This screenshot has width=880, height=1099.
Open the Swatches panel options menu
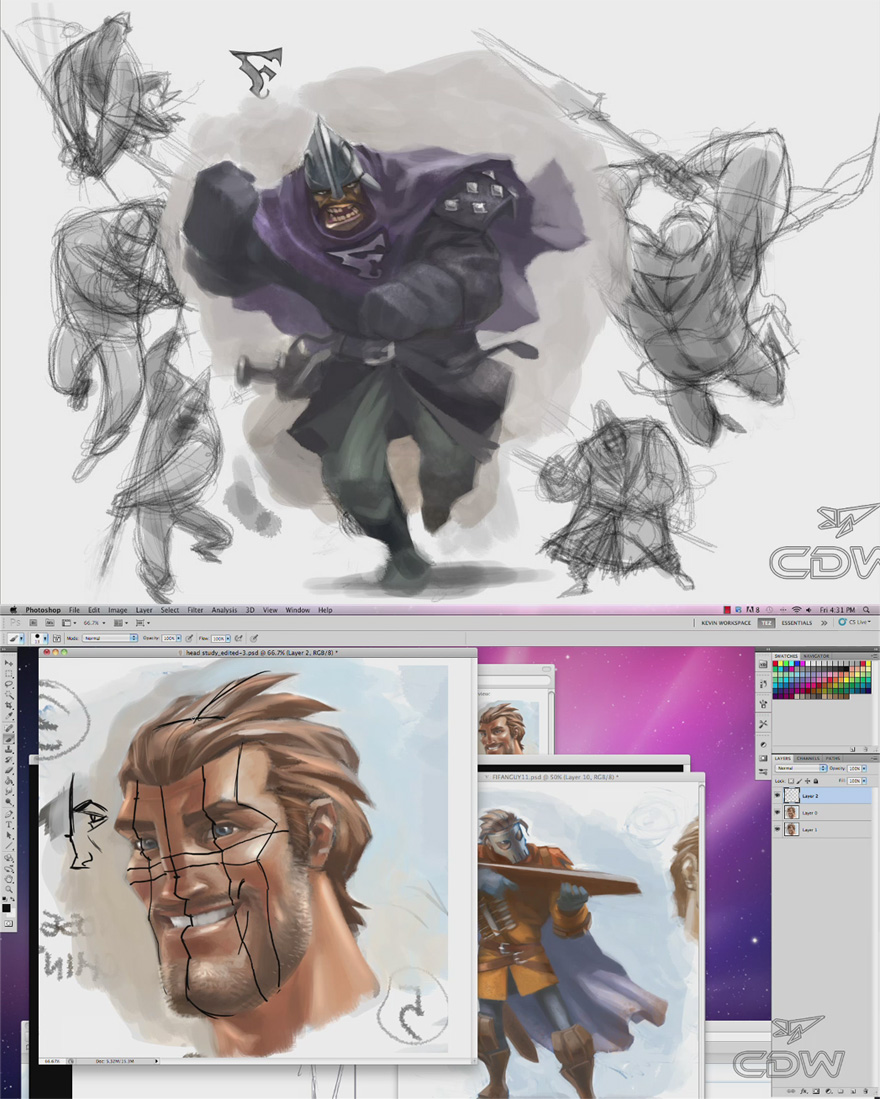coord(874,656)
